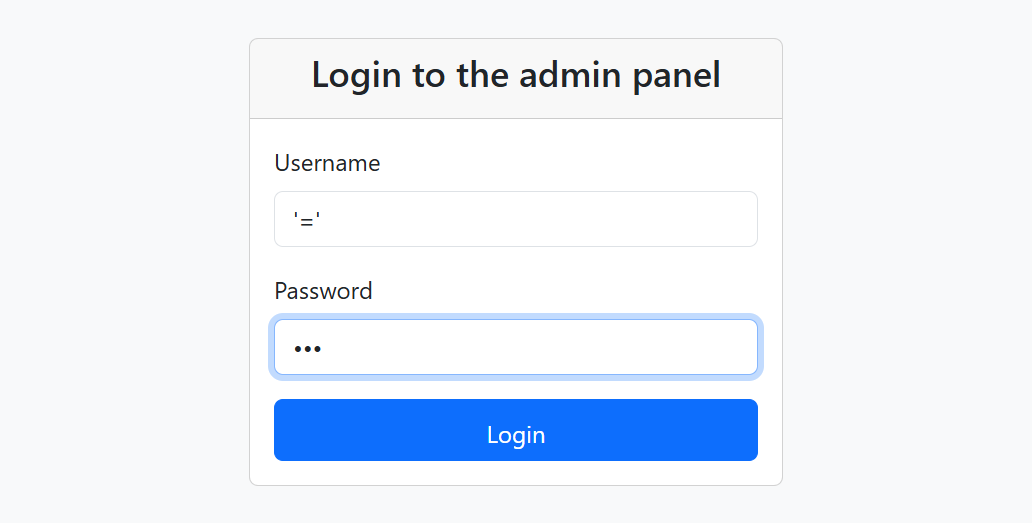Image resolution: width=1032 pixels, height=523 pixels.
Task: Click the empty right side of Password field
Action: (658, 347)
